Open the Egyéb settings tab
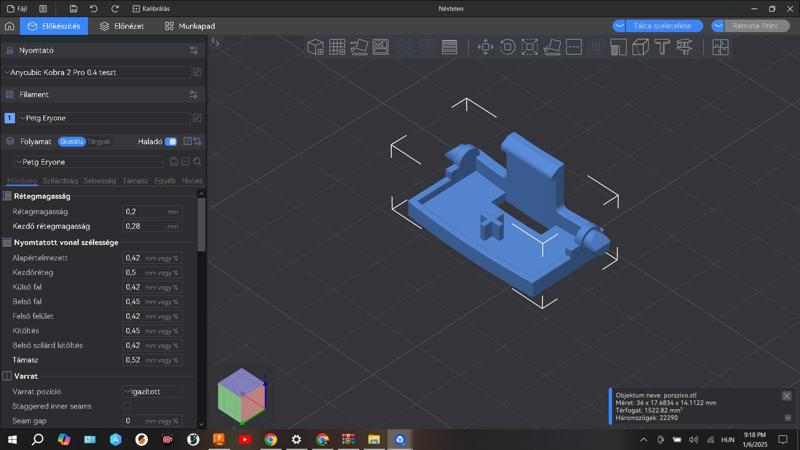This screenshot has height=450, width=800. (165, 181)
